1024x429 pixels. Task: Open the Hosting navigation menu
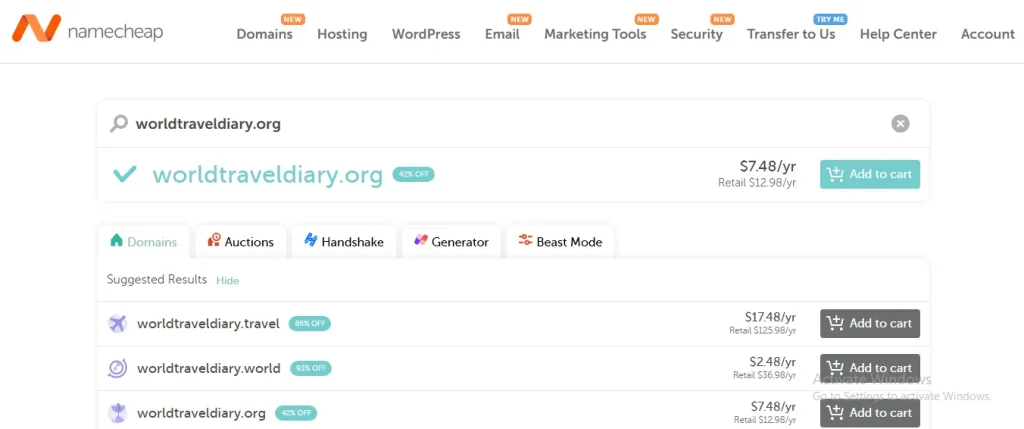click(x=342, y=34)
